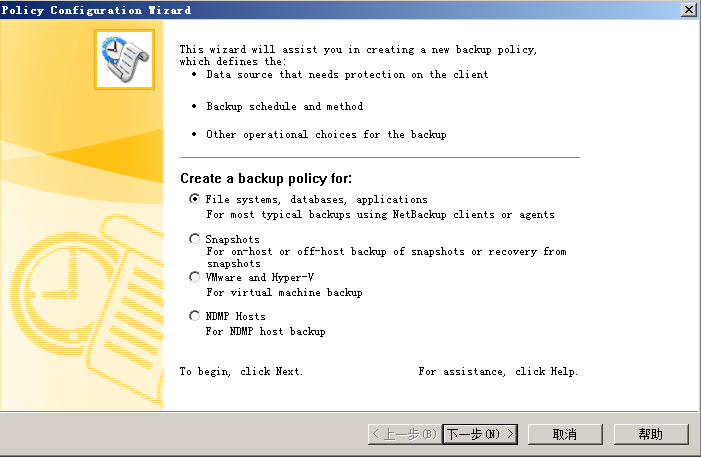Click 'For NDMP host backup' description

click(266, 331)
